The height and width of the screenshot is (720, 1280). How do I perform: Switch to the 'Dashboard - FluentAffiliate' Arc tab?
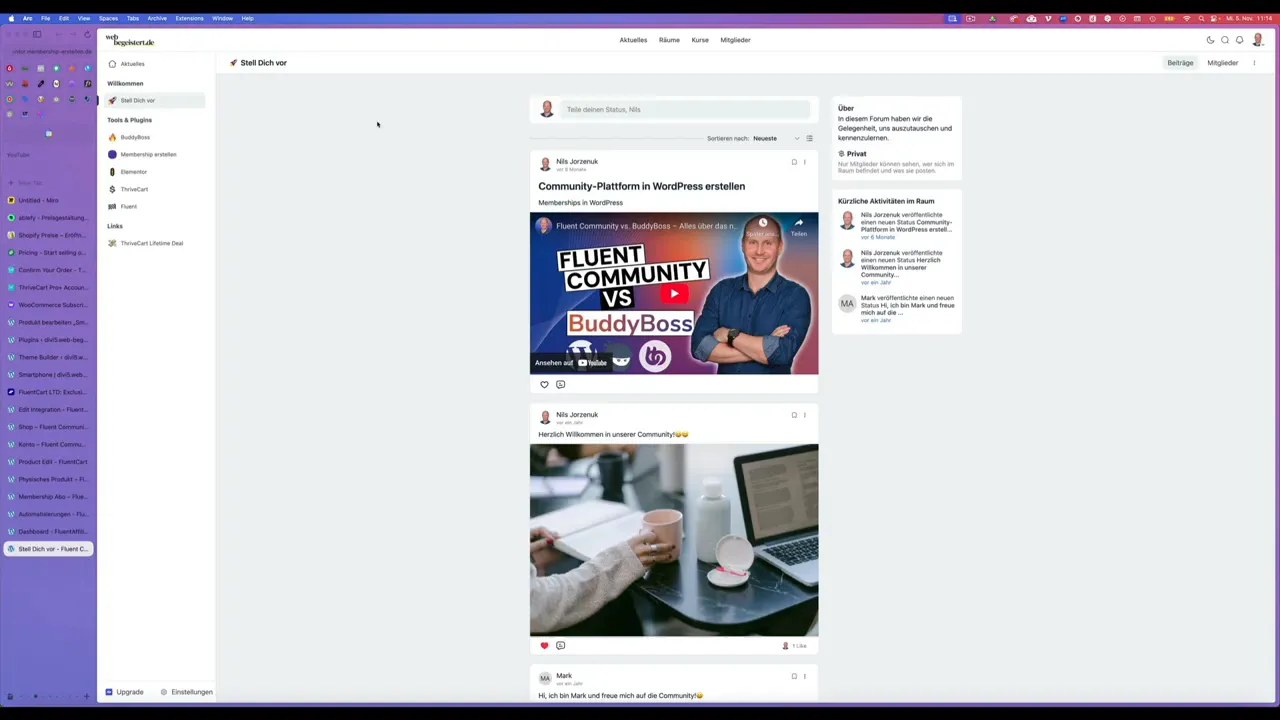(x=48, y=531)
